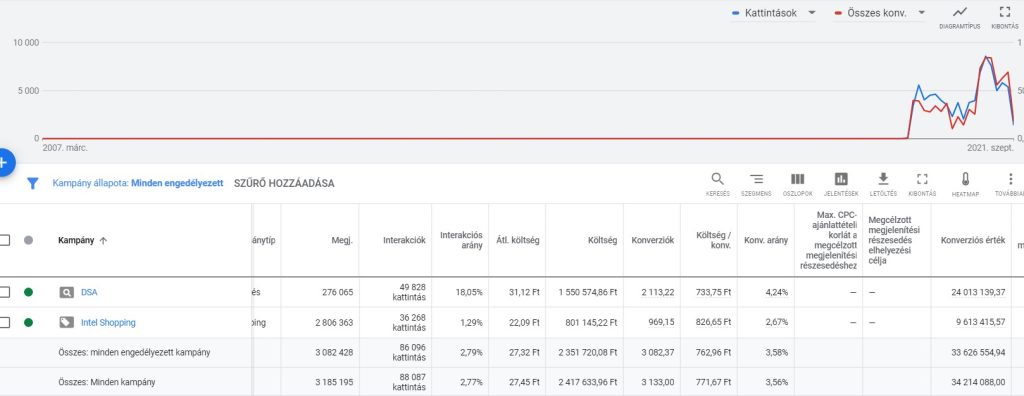
Task: Click SZŰRŐ HOZZÁADÁSA add filter
Action: 284,184
